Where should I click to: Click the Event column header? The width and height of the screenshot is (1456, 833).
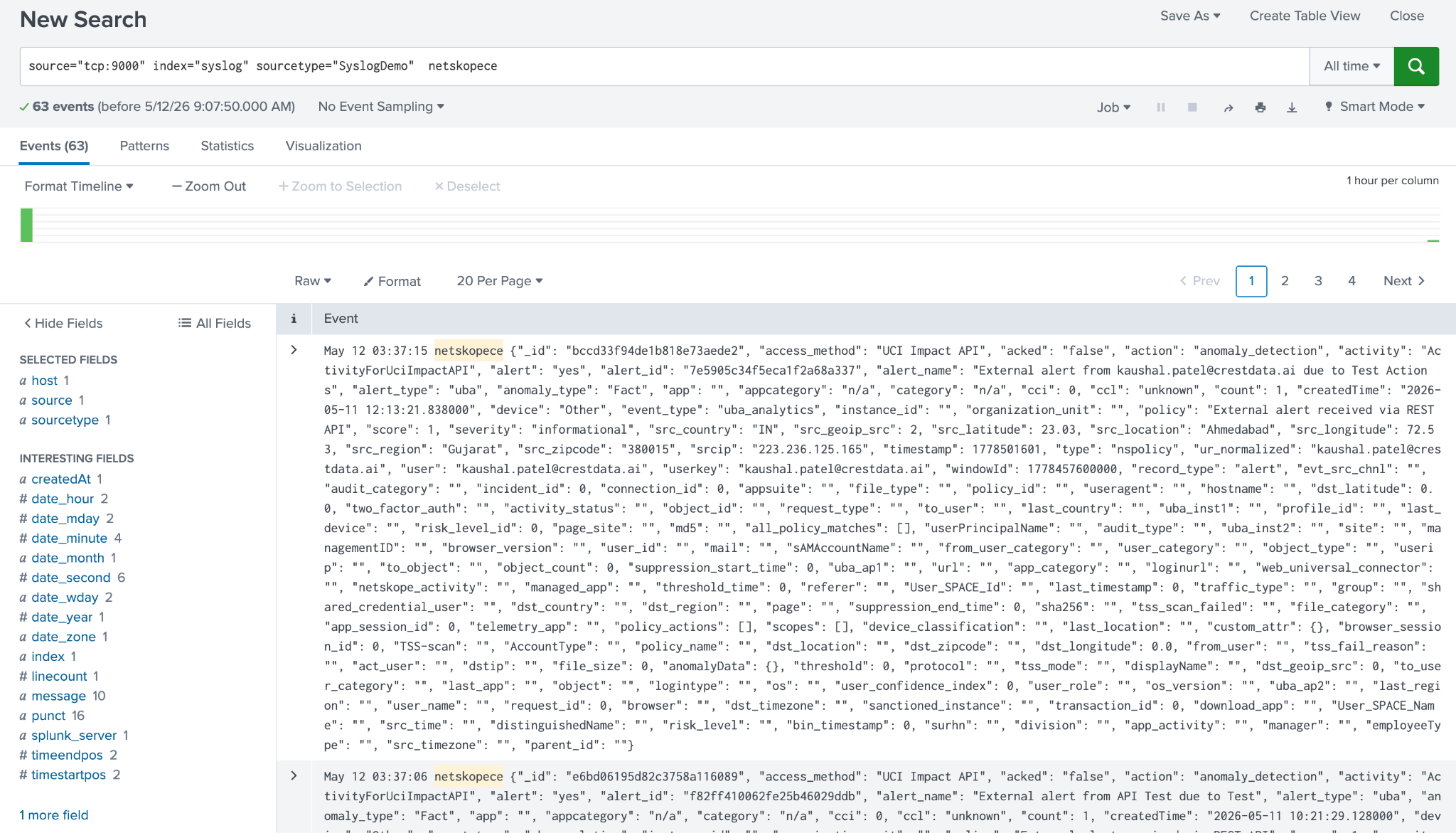pos(341,319)
